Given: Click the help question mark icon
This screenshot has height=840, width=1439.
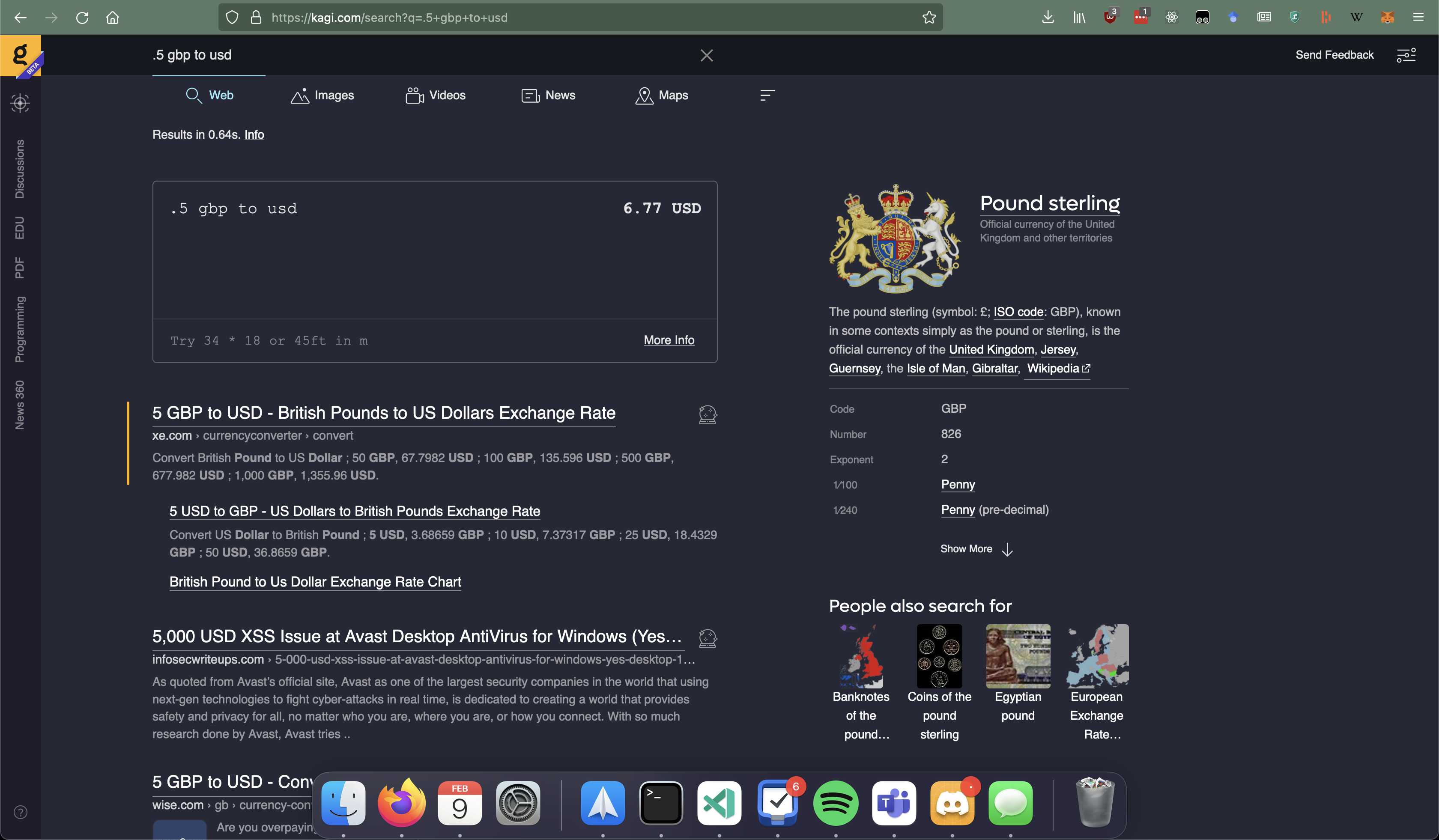Looking at the screenshot, I should click(21, 812).
